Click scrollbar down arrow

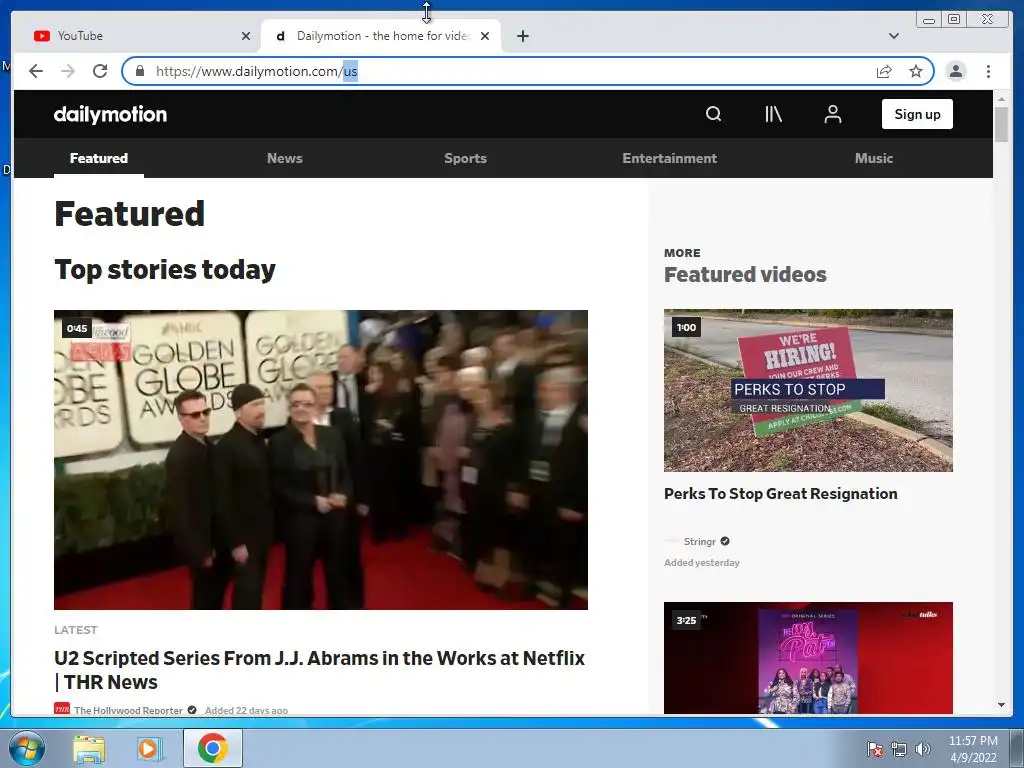[1001, 705]
